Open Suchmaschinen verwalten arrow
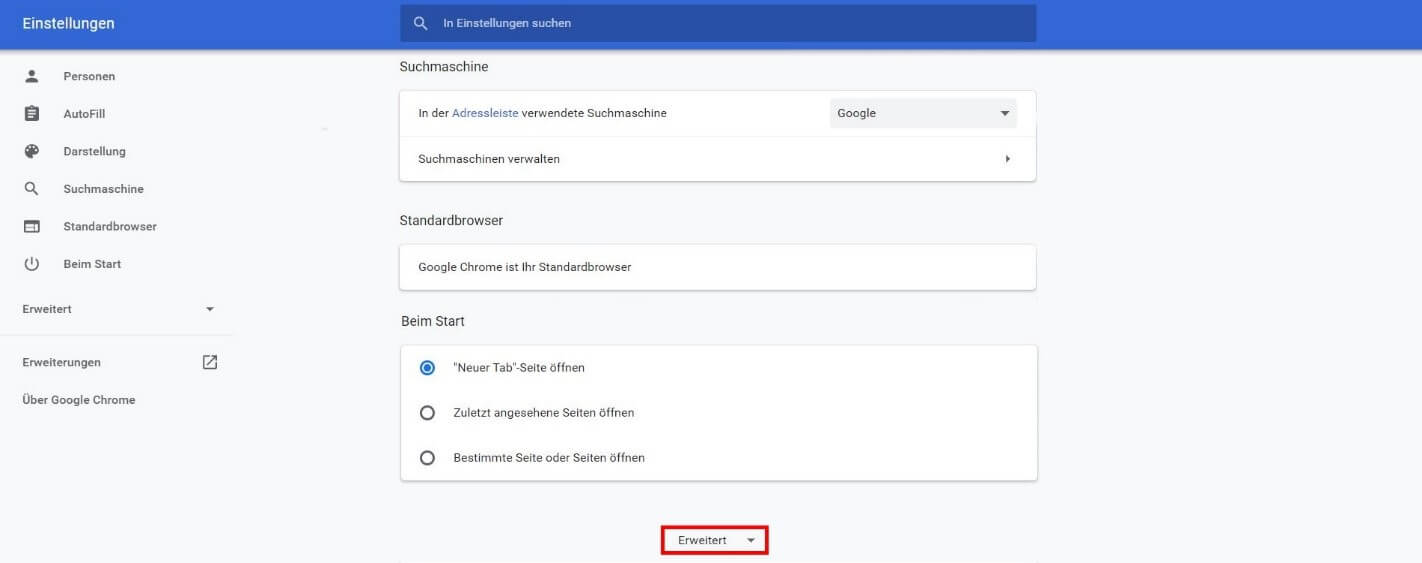The width and height of the screenshot is (1422, 563). (1007, 159)
